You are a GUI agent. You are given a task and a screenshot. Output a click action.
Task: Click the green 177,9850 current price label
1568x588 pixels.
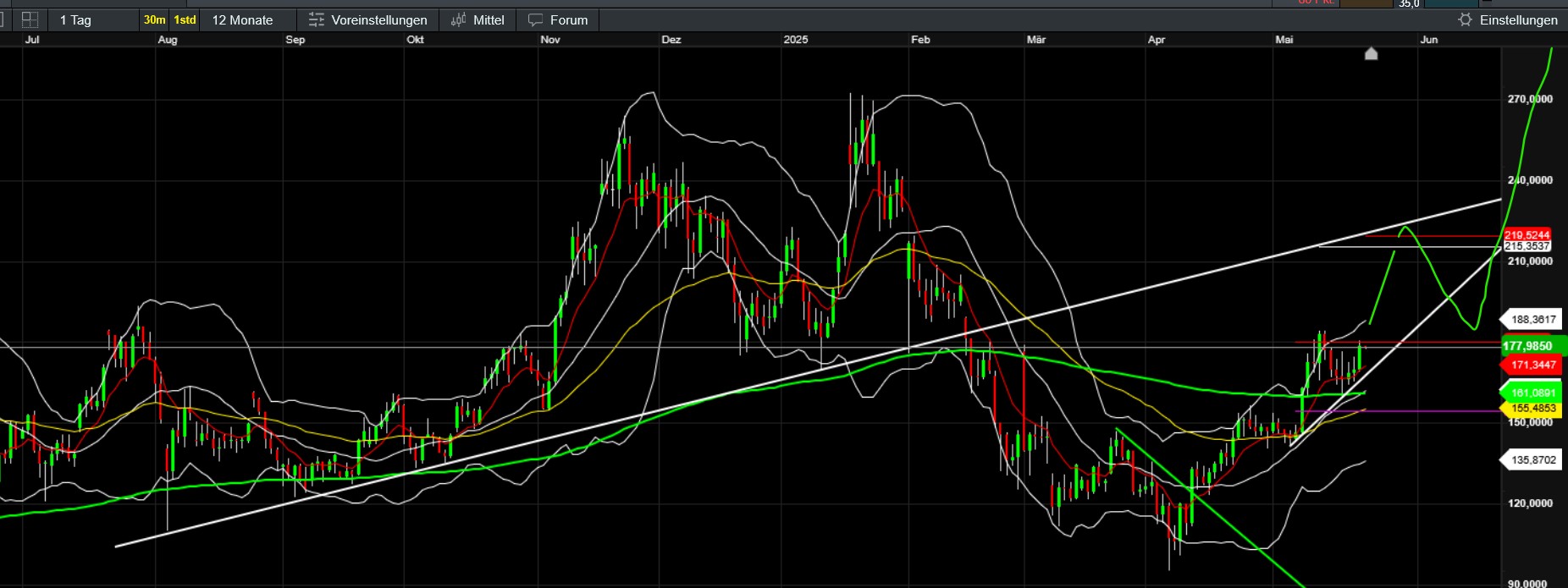(1531, 346)
